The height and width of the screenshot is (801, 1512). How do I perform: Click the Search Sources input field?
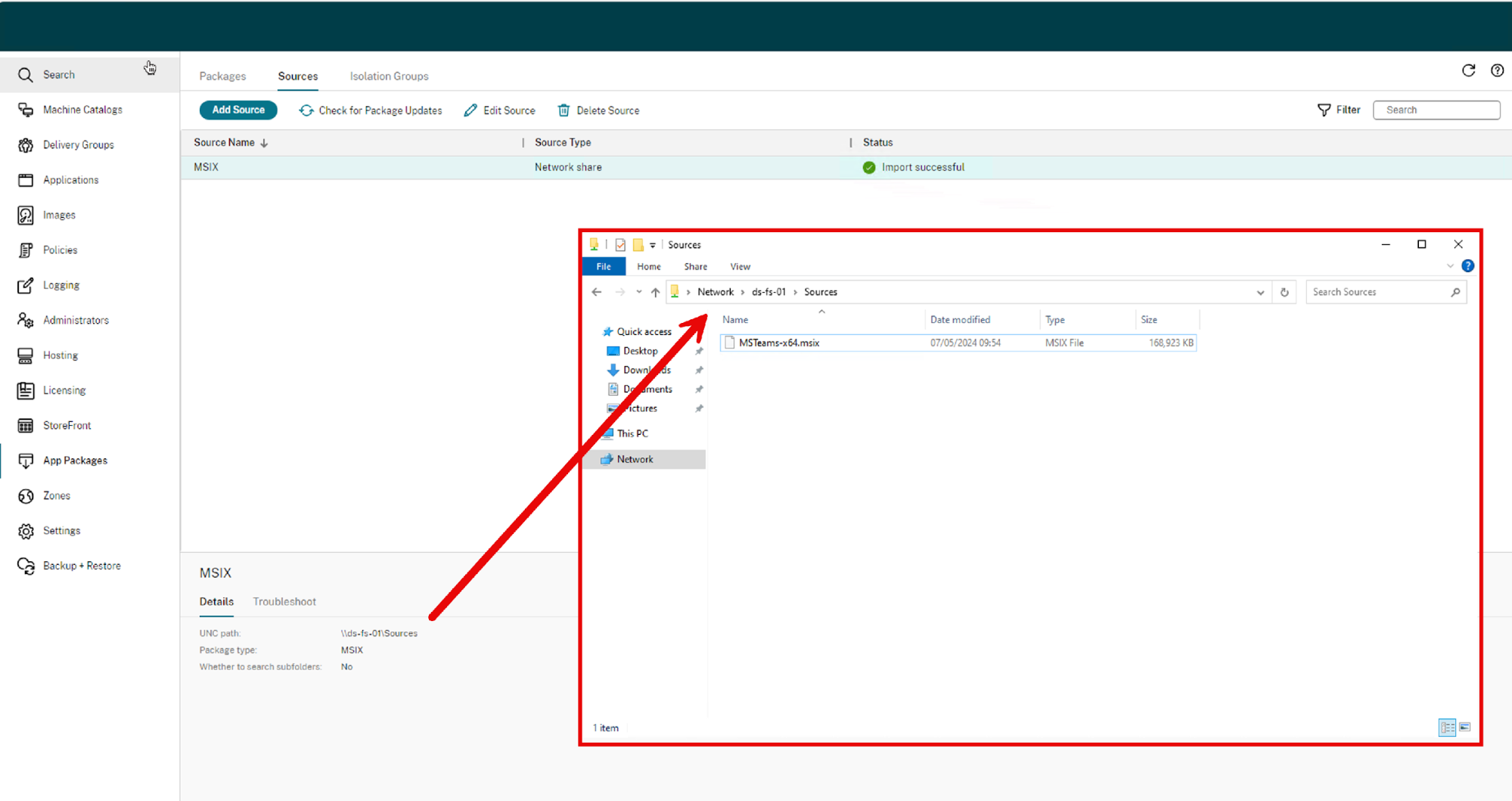(x=1377, y=292)
